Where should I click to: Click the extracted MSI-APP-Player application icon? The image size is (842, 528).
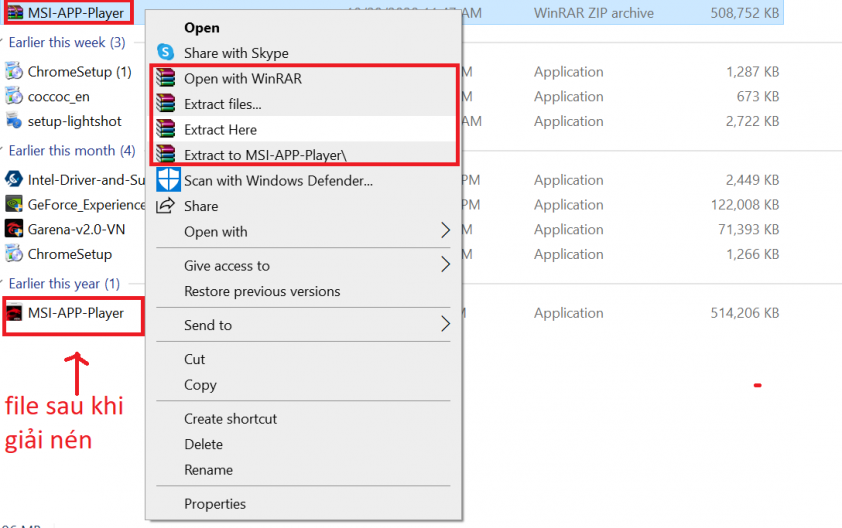click(14, 313)
